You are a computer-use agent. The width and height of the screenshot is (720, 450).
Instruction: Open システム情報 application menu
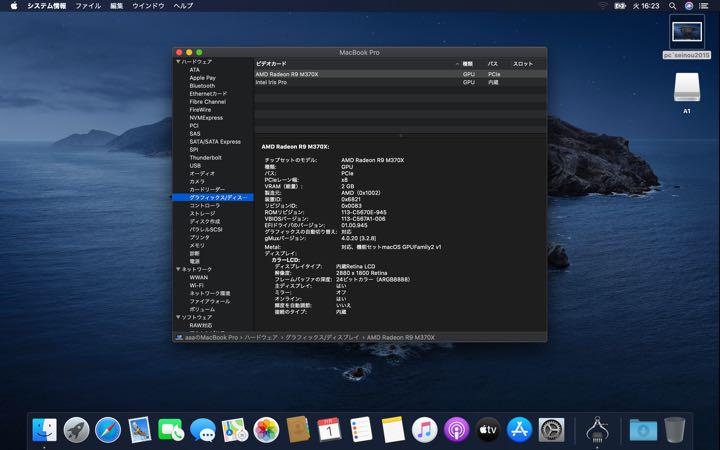coord(46,6)
